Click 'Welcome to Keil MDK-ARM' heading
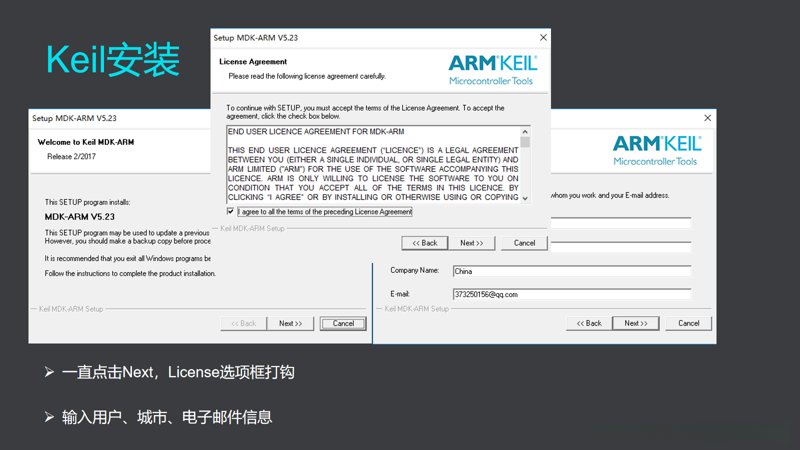Image resolution: width=800 pixels, height=450 pixels. [86, 142]
